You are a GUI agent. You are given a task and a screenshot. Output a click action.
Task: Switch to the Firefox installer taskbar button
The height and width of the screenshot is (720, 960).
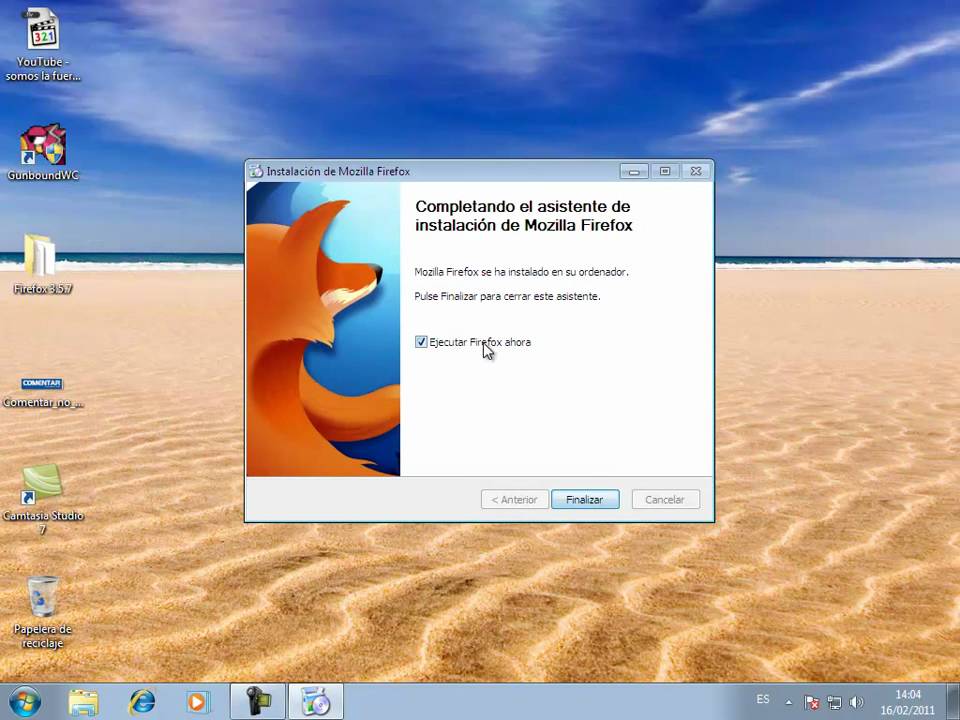click(315, 702)
